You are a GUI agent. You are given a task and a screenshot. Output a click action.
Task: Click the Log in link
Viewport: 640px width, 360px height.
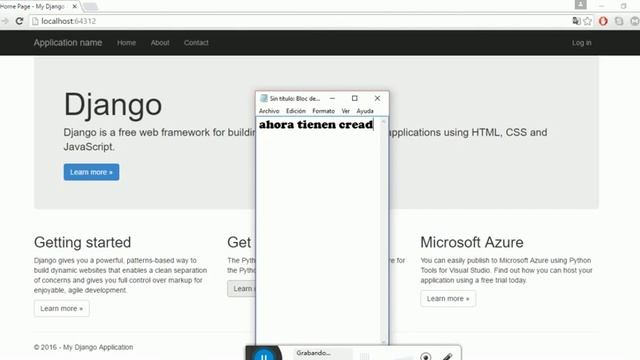coord(581,42)
